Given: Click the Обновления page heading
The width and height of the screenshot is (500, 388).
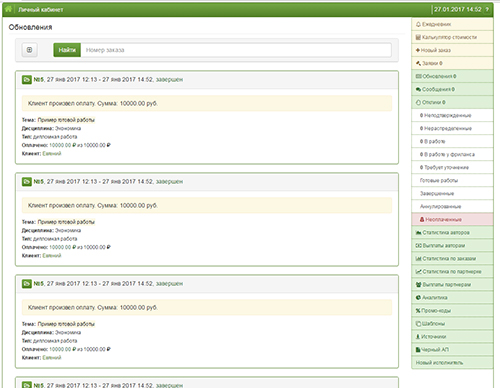Looking at the screenshot, I should pyautogui.click(x=30, y=27).
